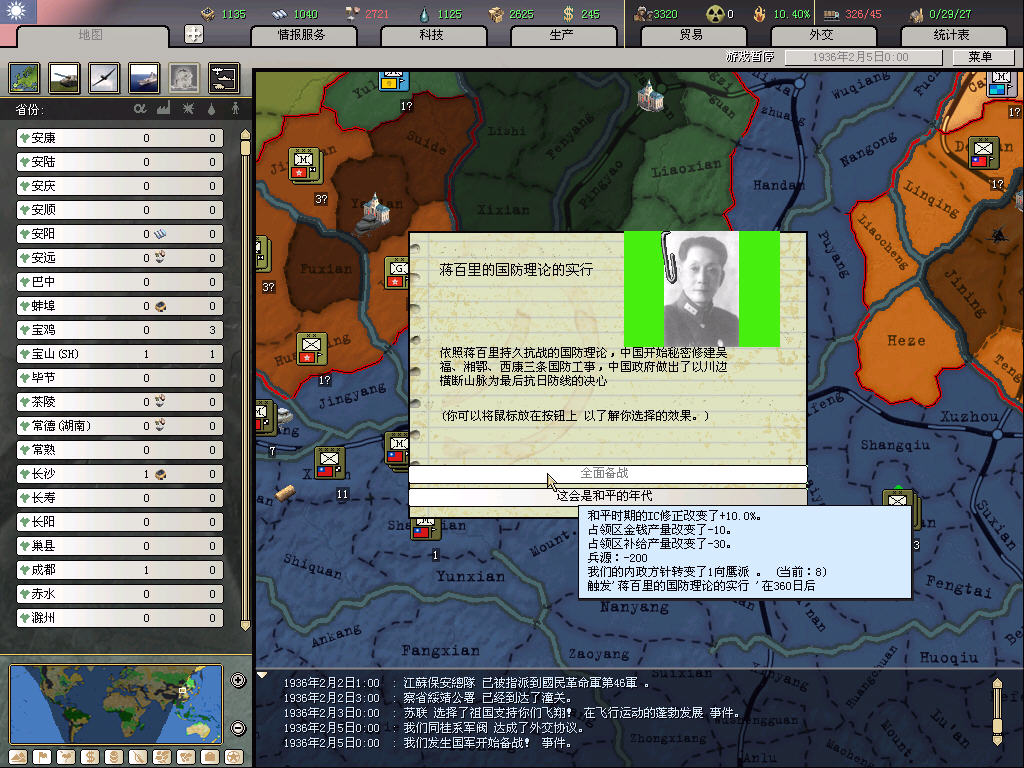Click the four-arrow move icon beside 地图 tab
This screenshot has width=1024, height=768.
point(195,34)
